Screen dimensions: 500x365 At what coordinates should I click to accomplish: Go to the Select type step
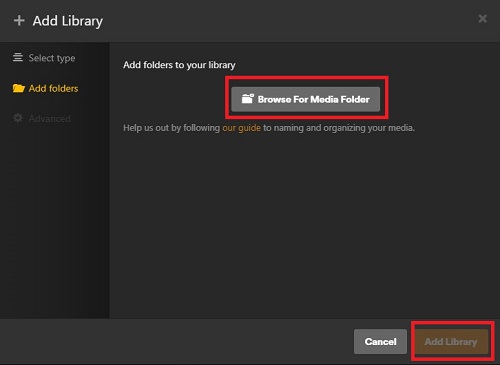click(x=44, y=58)
